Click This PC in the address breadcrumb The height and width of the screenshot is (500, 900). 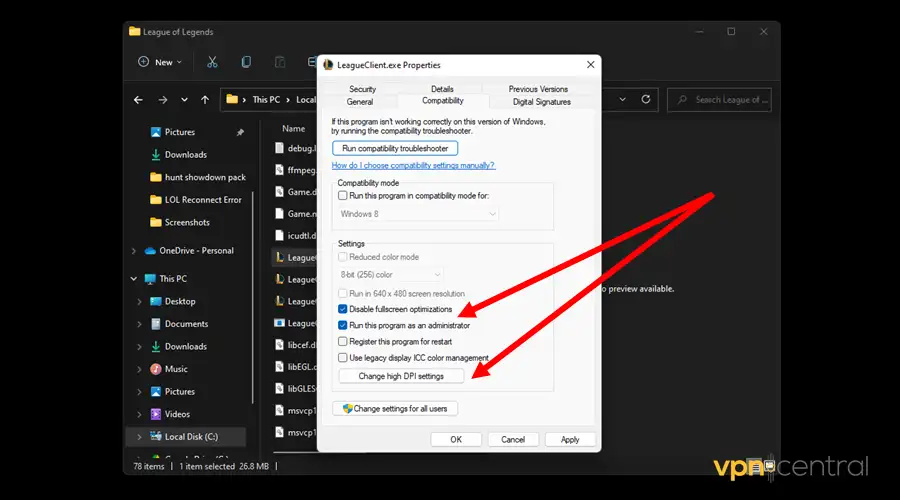coord(266,100)
